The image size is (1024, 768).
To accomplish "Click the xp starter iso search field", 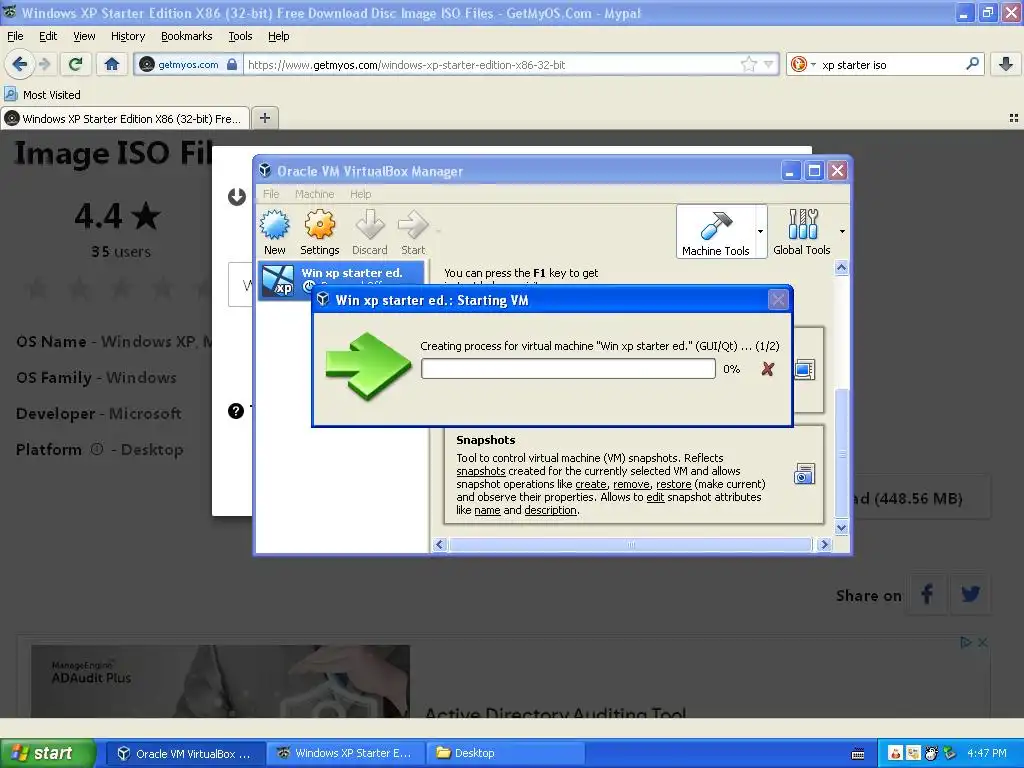I will pyautogui.click(x=891, y=64).
